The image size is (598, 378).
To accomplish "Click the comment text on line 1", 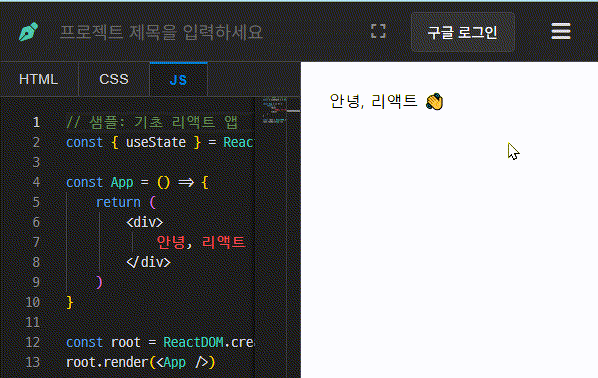I will pyautogui.click(x=152, y=122).
